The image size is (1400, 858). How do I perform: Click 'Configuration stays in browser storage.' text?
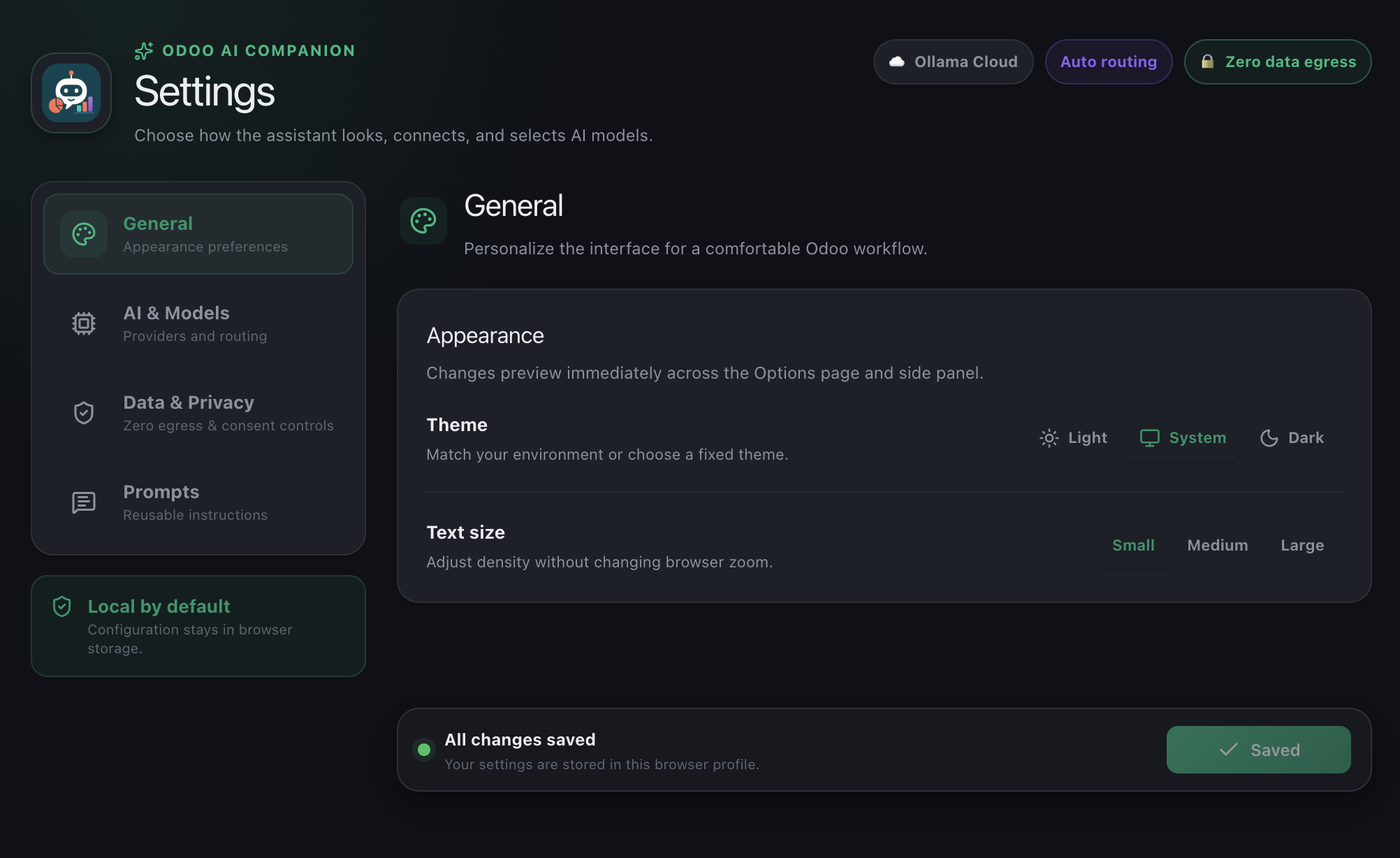tap(190, 639)
